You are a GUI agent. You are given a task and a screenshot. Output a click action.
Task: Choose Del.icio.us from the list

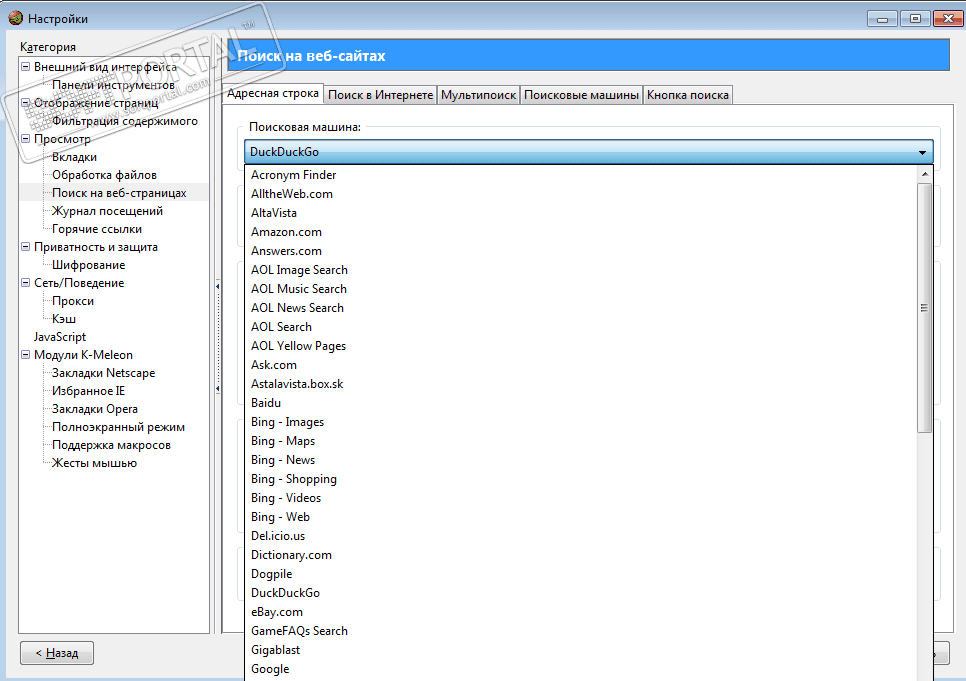(x=581, y=536)
